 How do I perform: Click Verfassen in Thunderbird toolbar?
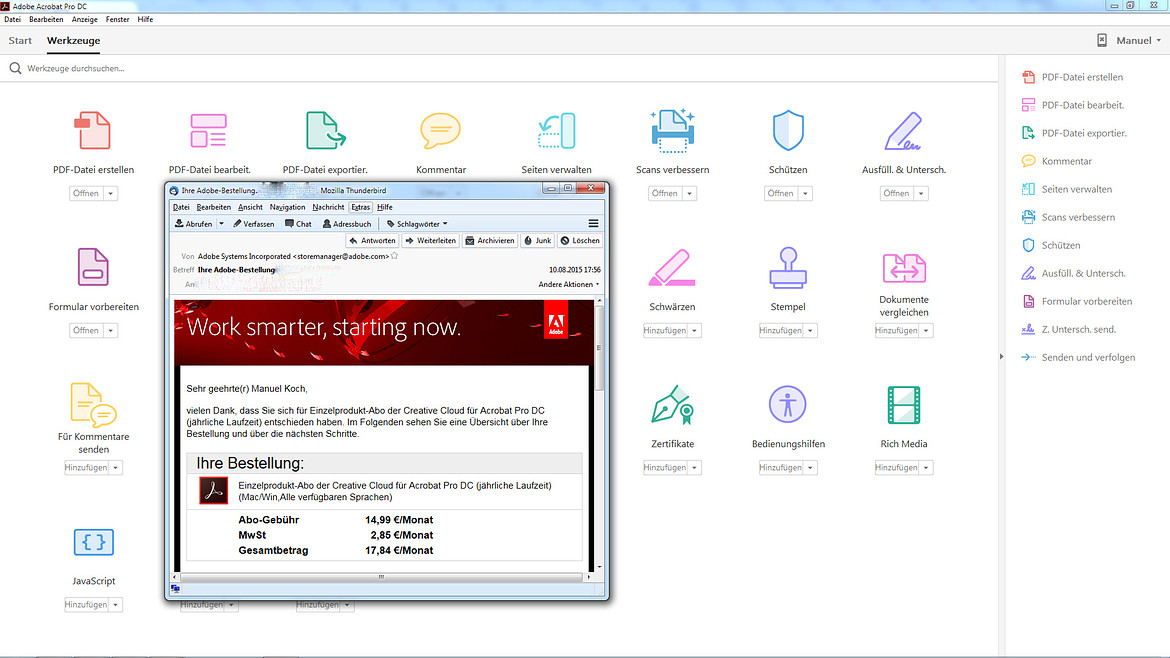click(x=254, y=224)
